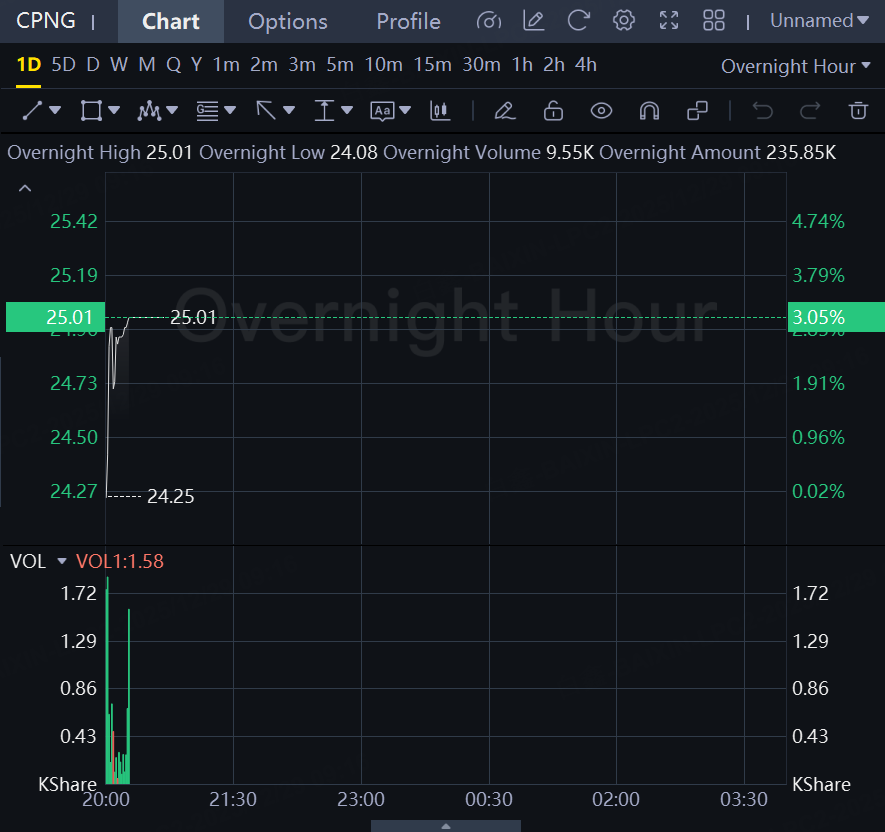Enter fullscreen chart mode
Screen dimensions: 885x832
click(669, 21)
